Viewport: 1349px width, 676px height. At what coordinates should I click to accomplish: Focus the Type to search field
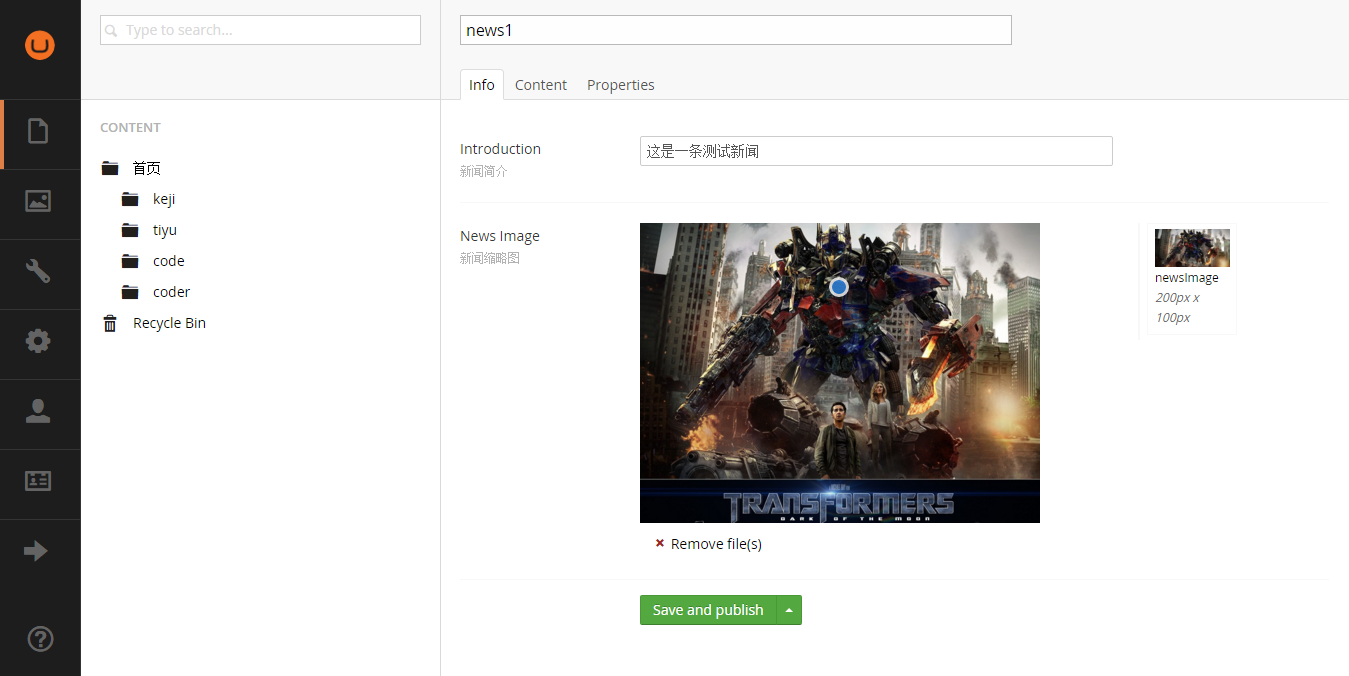(x=260, y=30)
